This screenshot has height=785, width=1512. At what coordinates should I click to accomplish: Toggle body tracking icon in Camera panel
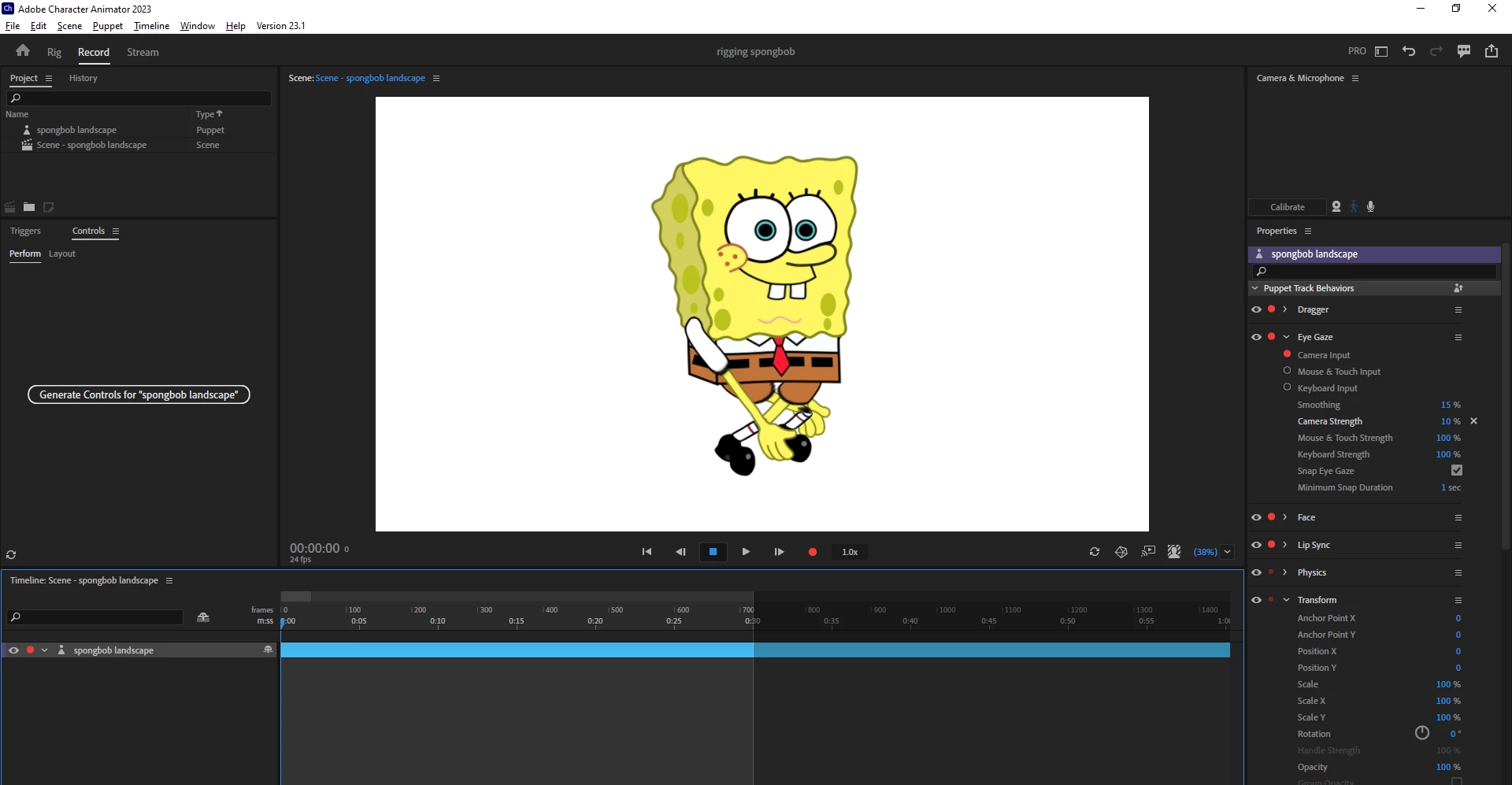[x=1354, y=206]
